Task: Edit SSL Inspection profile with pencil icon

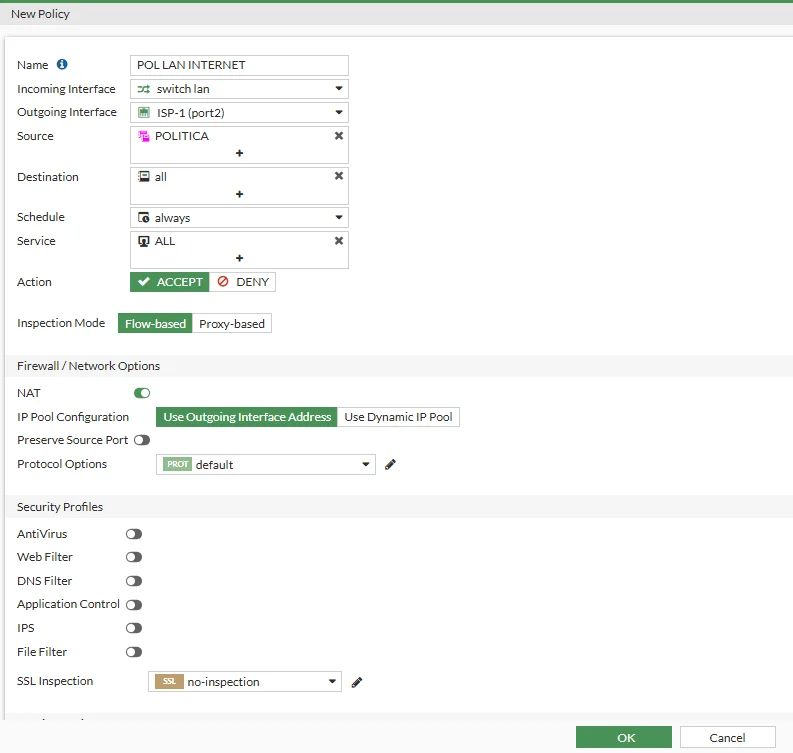Action: pyautogui.click(x=357, y=682)
